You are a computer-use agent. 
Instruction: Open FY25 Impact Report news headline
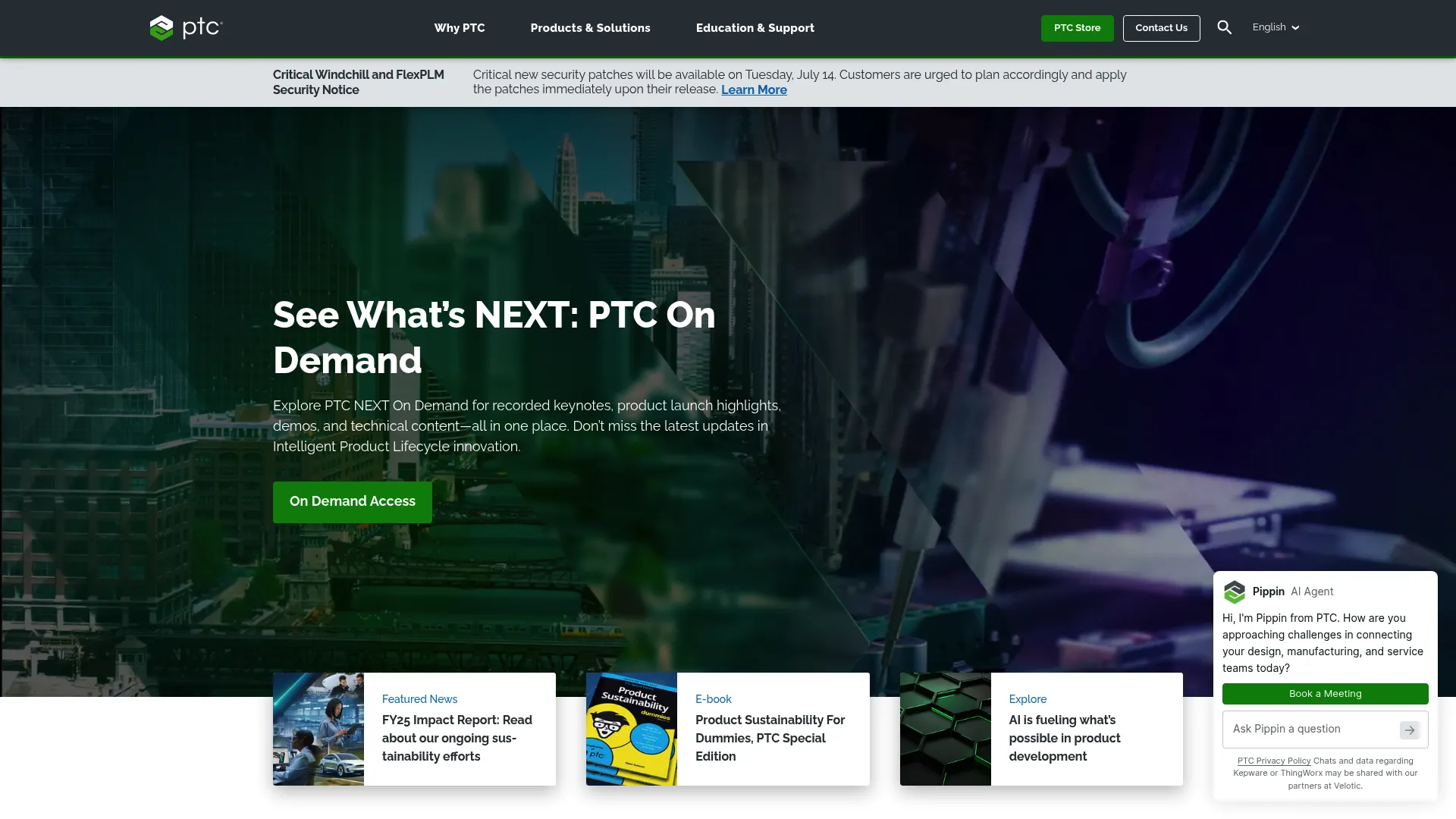(457, 739)
